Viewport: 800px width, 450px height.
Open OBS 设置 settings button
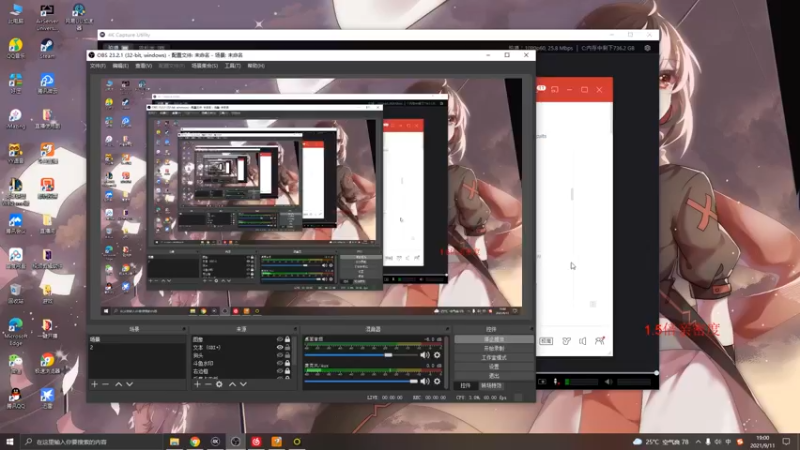(x=494, y=367)
